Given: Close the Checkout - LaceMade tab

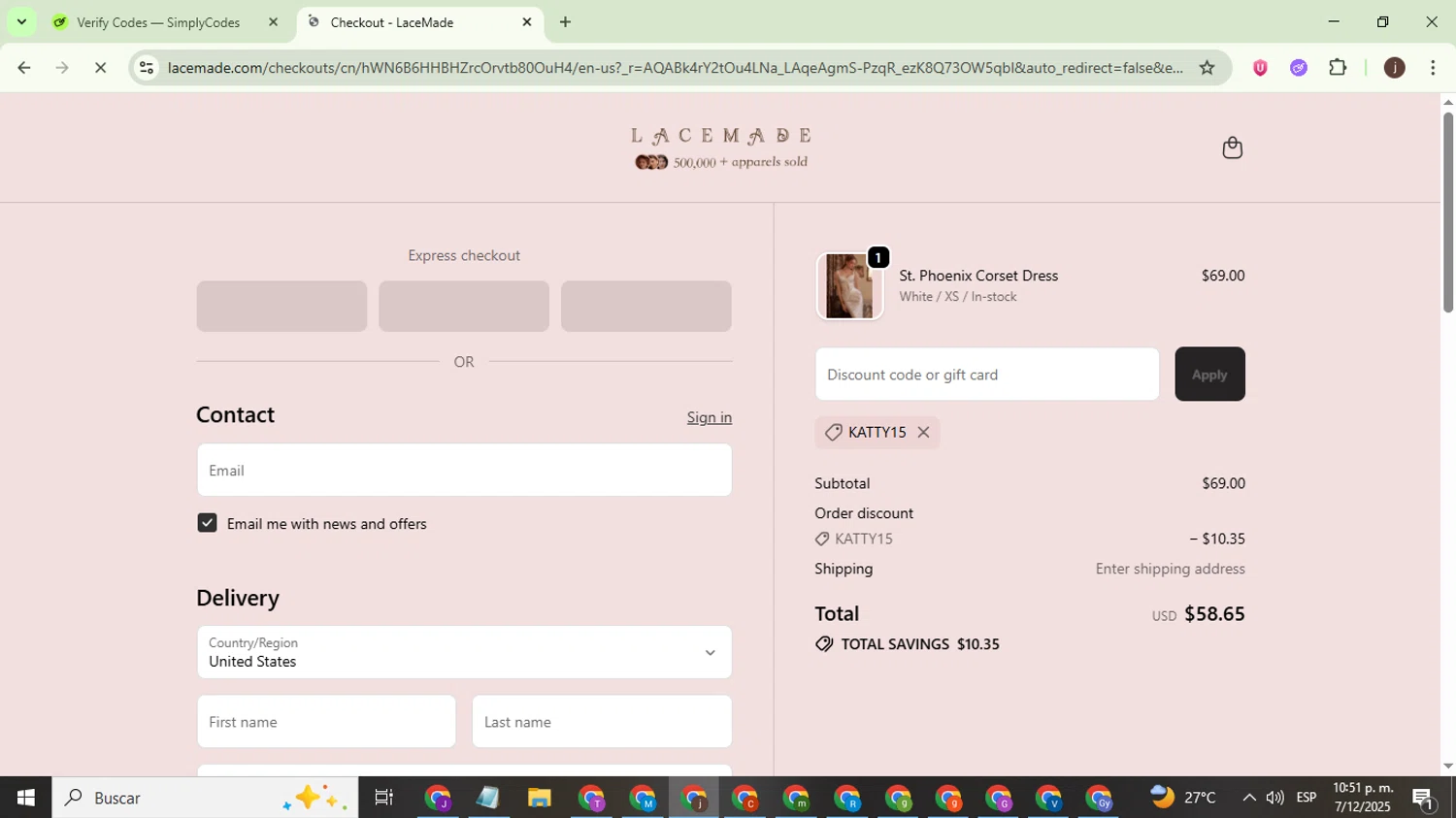Looking at the screenshot, I should point(527,22).
